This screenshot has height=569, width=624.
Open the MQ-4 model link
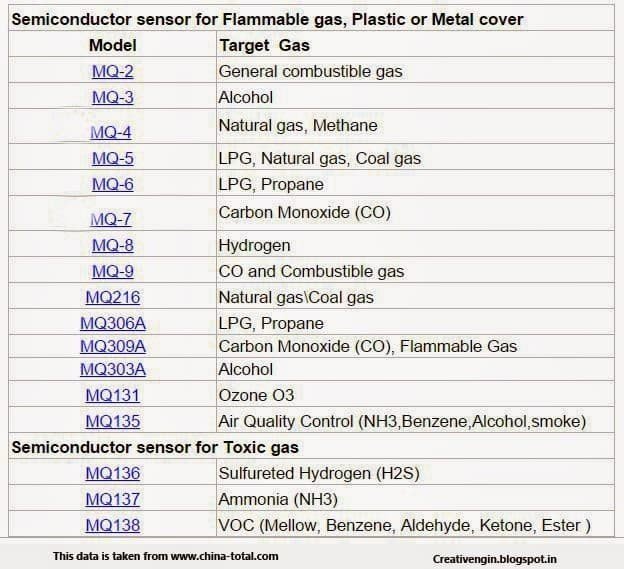click(112, 132)
